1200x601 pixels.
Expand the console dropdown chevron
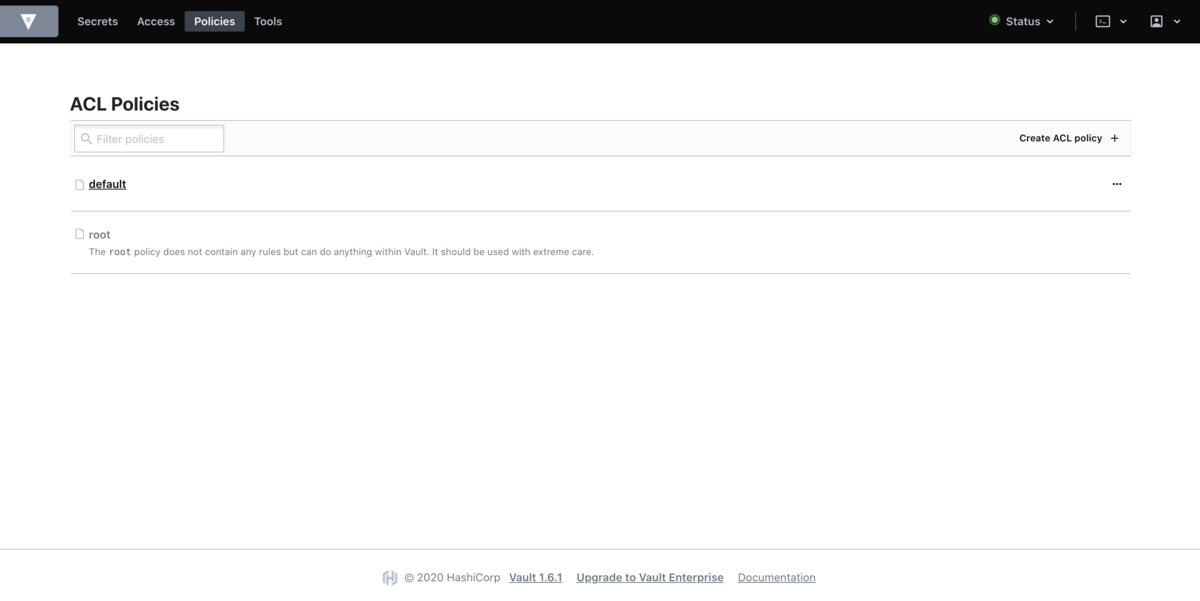coord(1124,21)
